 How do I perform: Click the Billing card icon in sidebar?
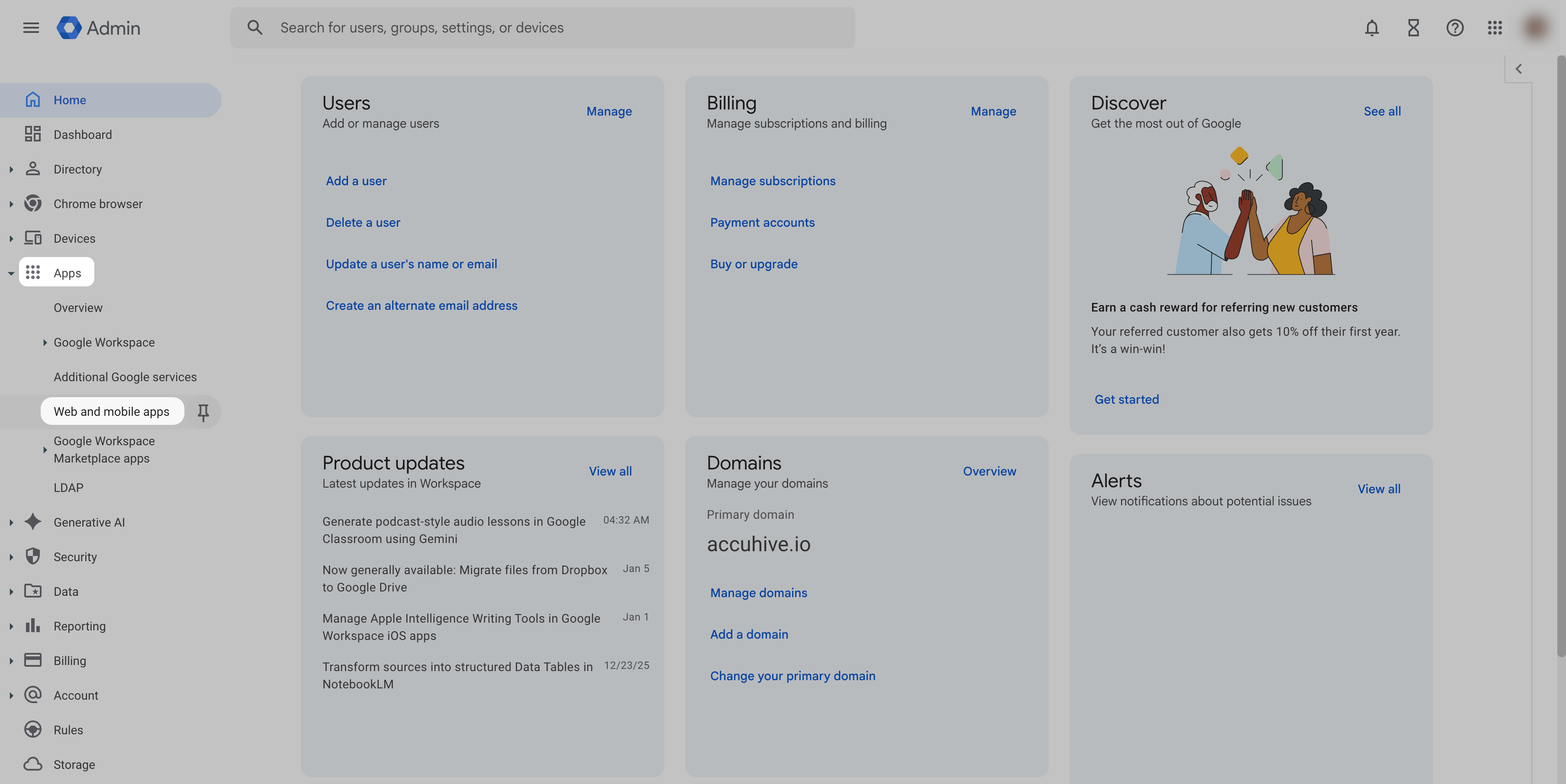pyautogui.click(x=33, y=660)
